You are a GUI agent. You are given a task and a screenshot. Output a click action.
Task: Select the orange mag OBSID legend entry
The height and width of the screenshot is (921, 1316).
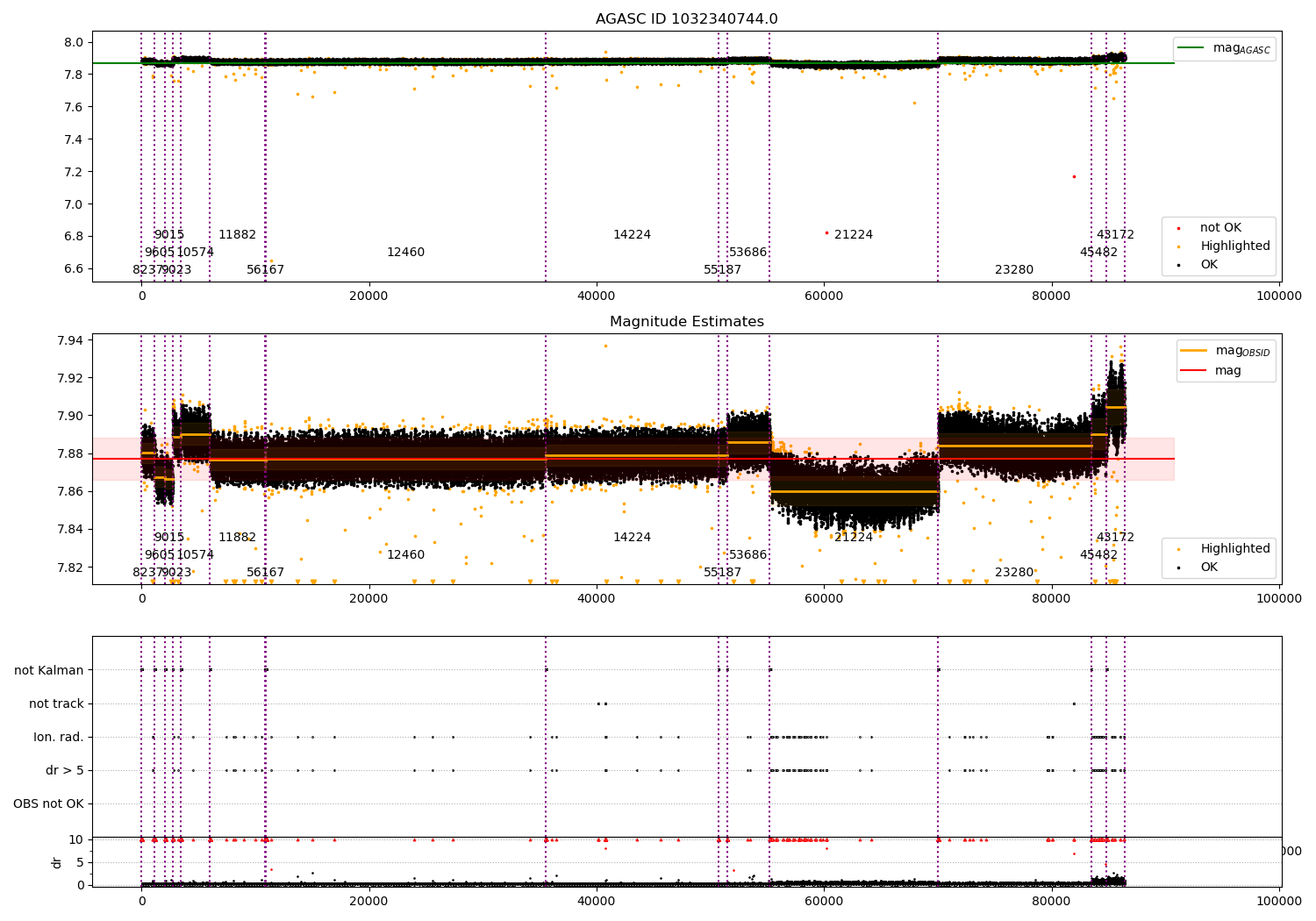coord(1224,351)
